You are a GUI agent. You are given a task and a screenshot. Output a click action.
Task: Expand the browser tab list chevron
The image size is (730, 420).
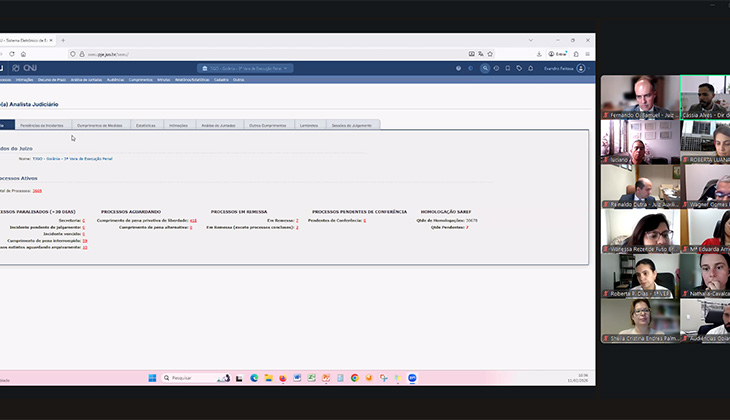coord(531,41)
